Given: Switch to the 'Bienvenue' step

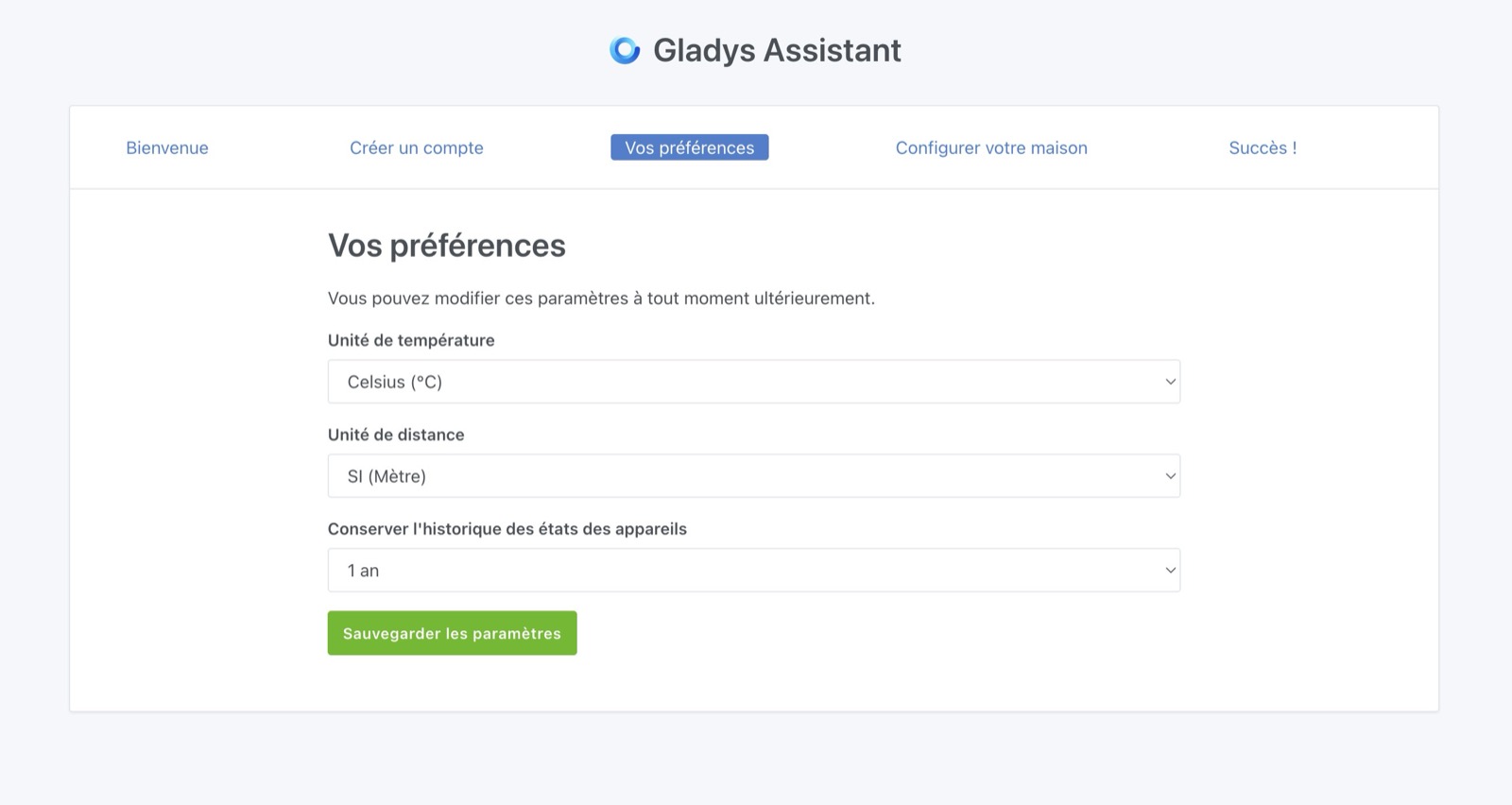Looking at the screenshot, I should pos(167,147).
